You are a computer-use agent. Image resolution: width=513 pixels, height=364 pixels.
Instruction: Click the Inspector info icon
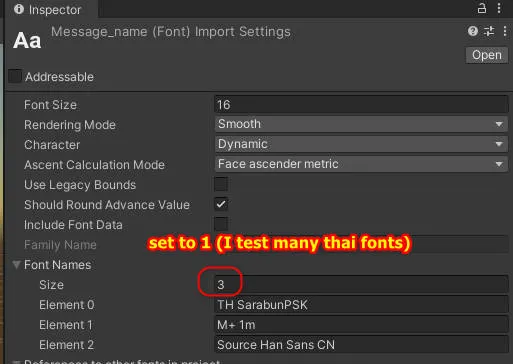pos(19,9)
